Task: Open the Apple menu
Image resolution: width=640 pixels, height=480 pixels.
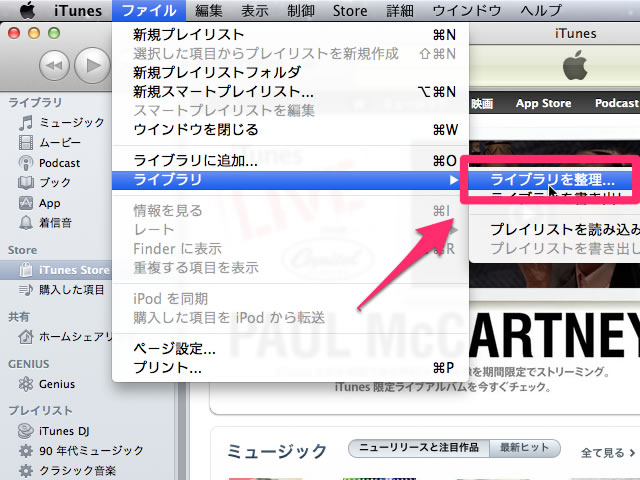Action: [27, 10]
